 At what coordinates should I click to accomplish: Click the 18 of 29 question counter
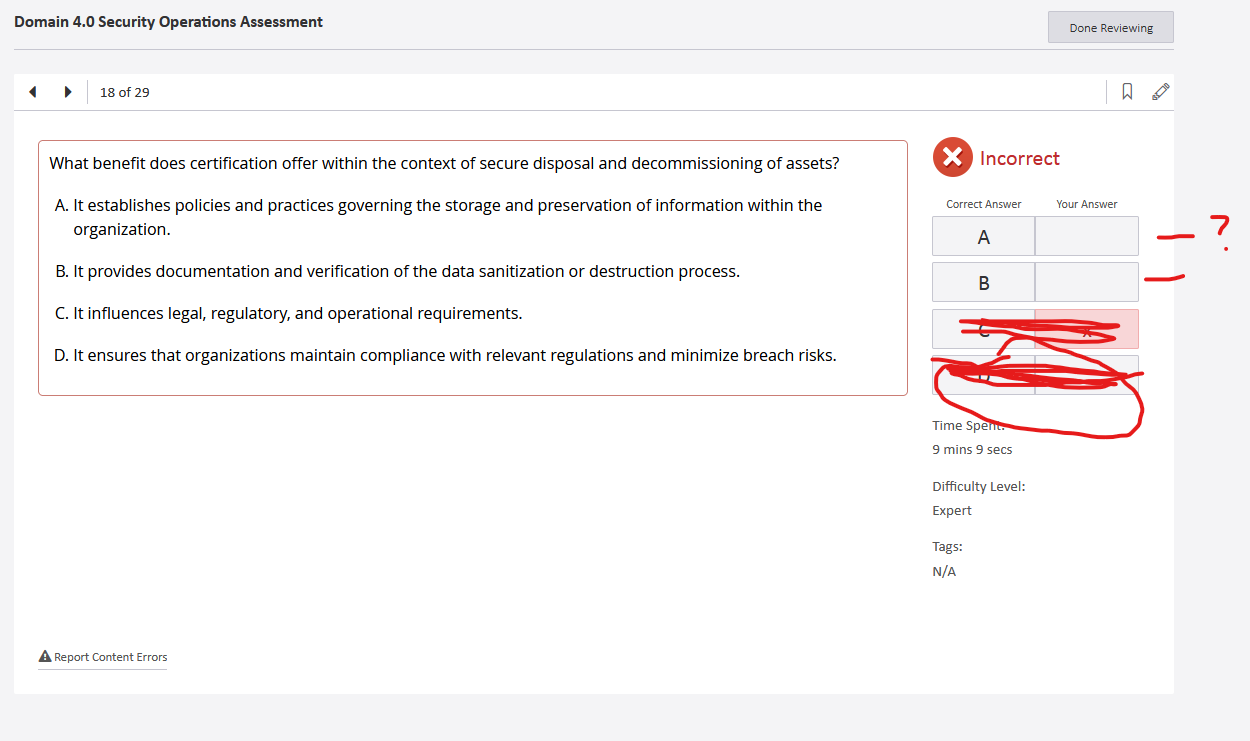point(124,92)
